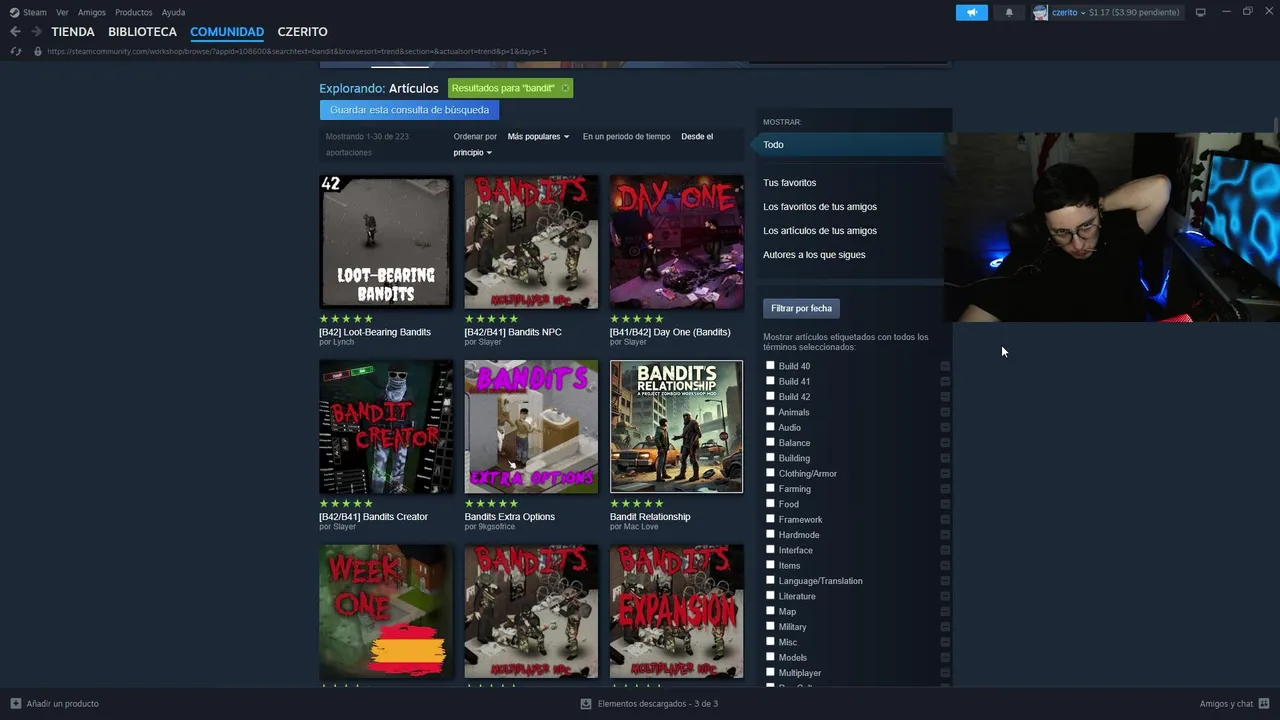Open the Ayuda menu

tap(173, 12)
